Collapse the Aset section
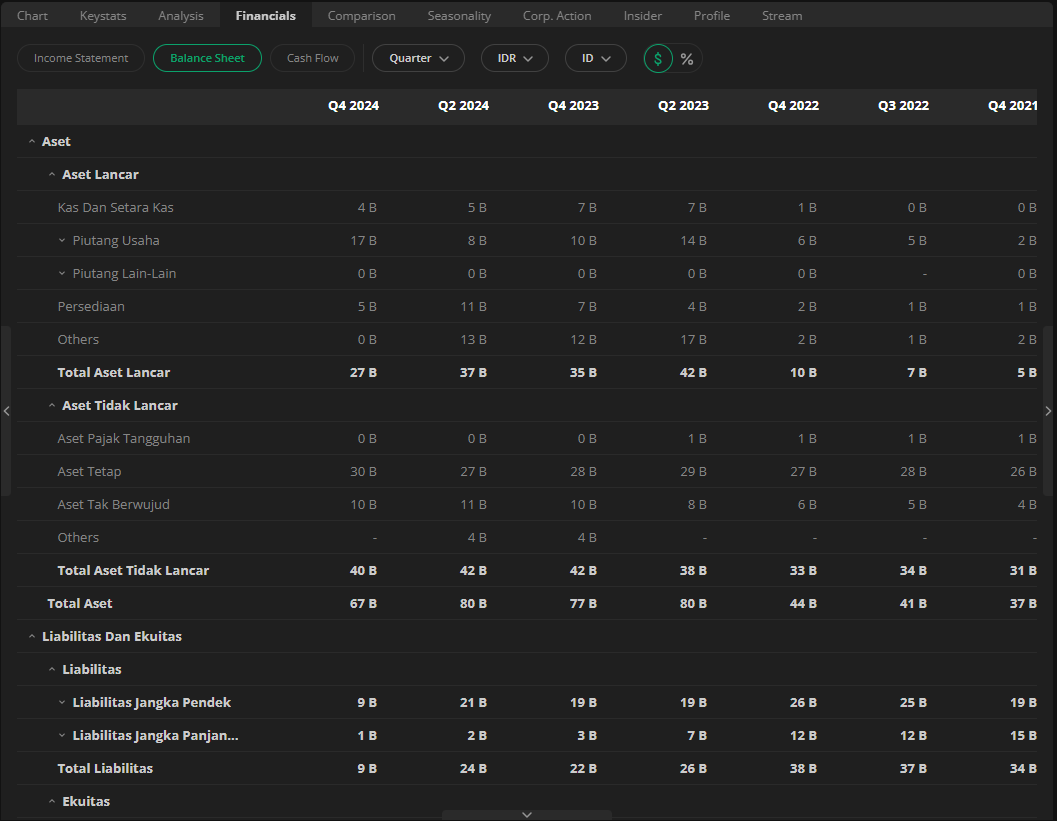The width and height of the screenshot is (1057, 821). pyautogui.click(x=32, y=142)
